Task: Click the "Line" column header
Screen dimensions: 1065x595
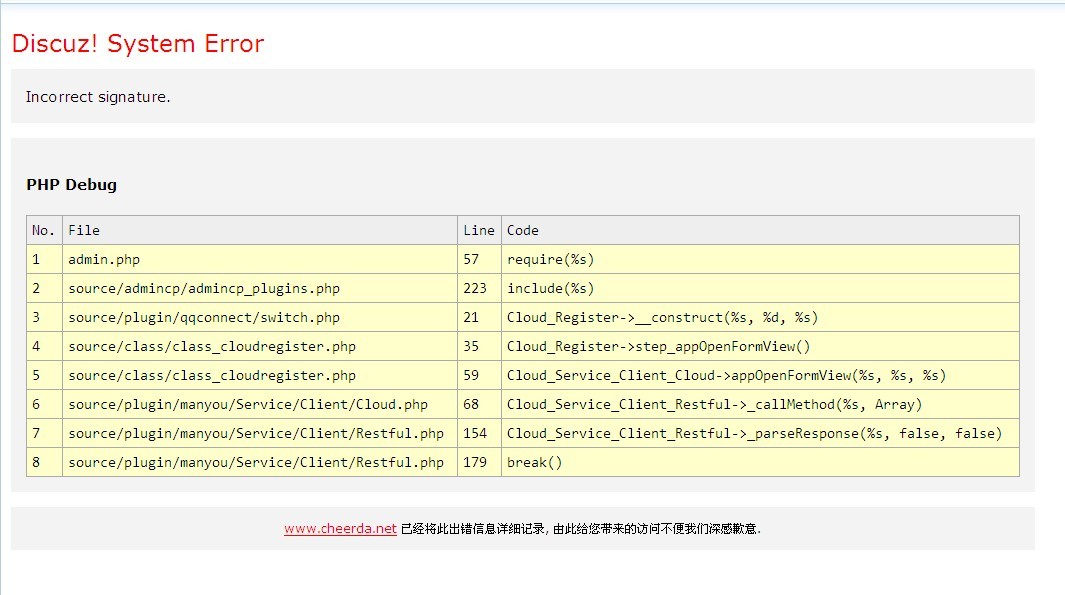Action: [479, 230]
